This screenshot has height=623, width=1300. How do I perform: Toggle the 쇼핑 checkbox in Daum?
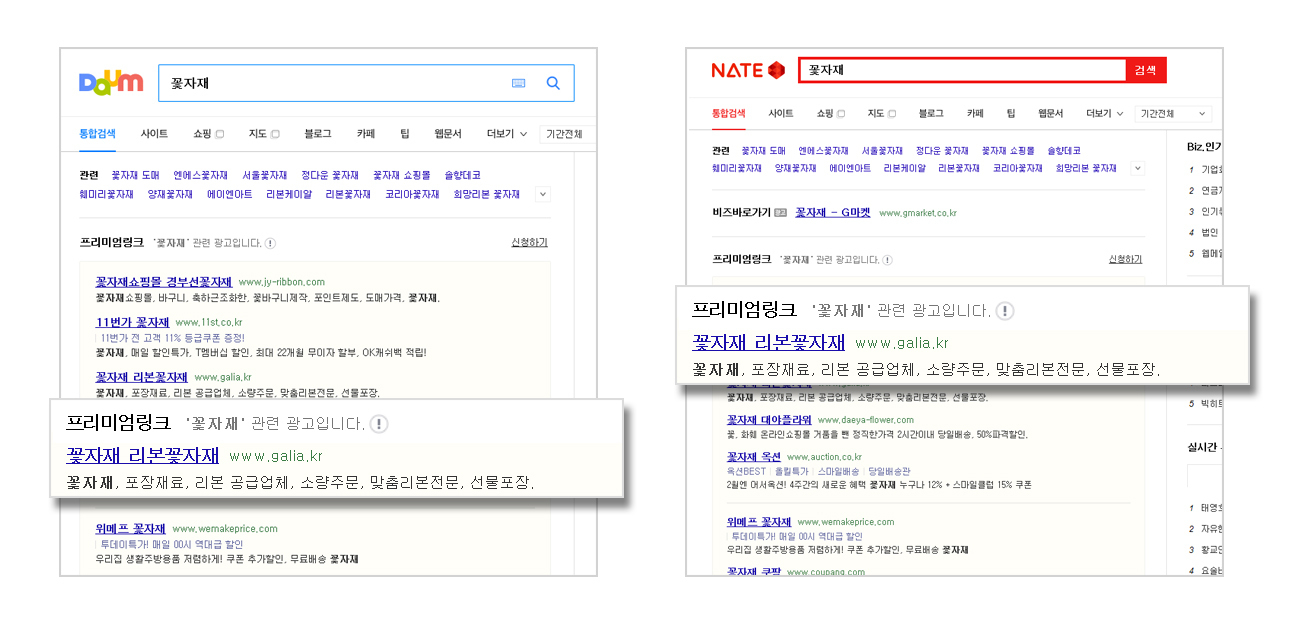(x=219, y=134)
